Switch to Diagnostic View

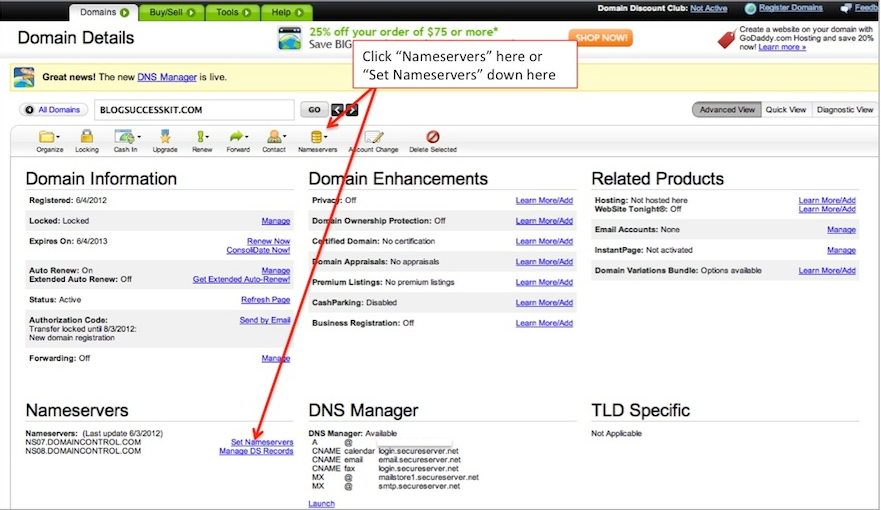(x=844, y=110)
